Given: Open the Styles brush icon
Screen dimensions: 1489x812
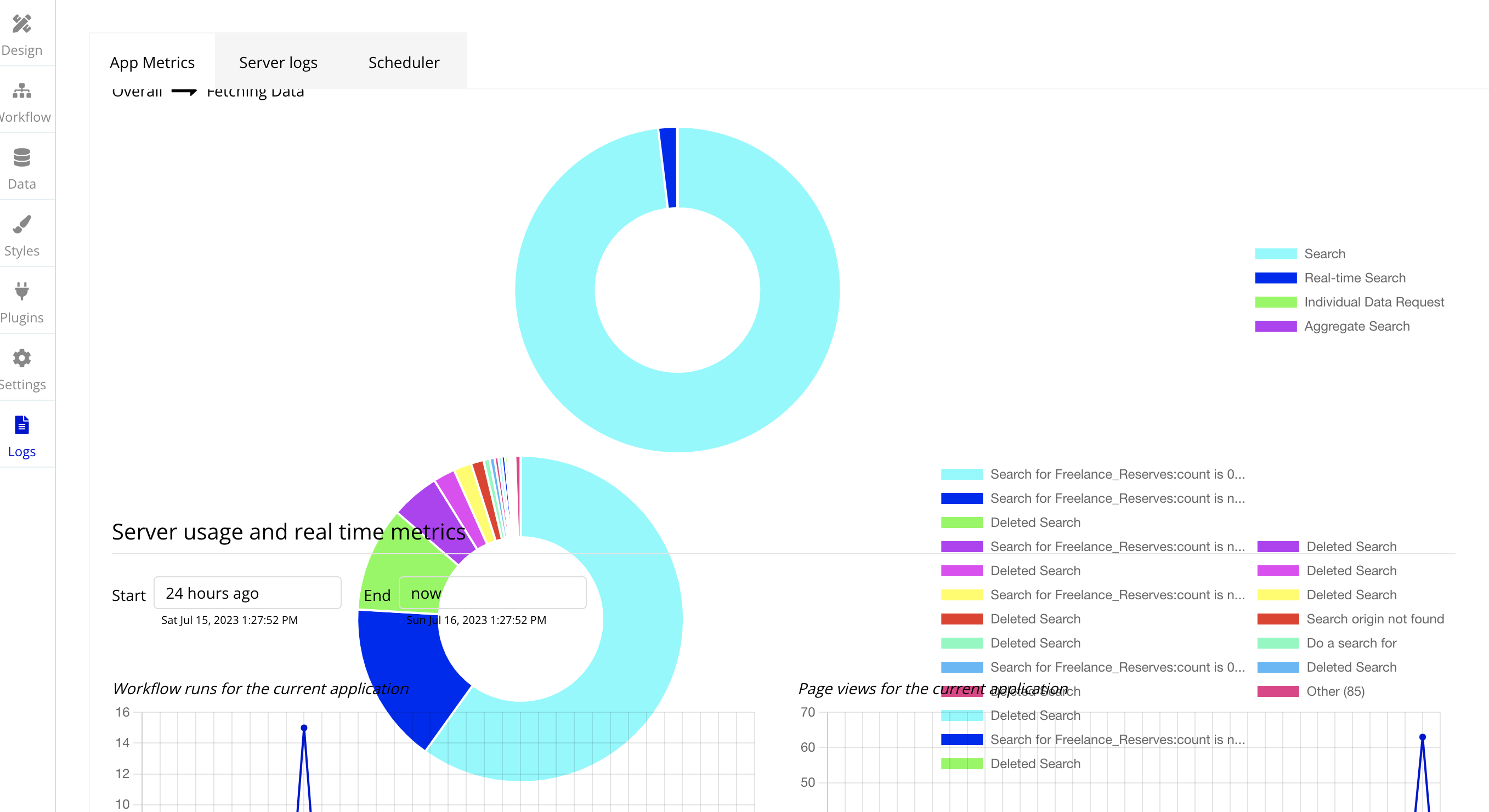Looking at the screenshot, I should (x=22, y=224).
